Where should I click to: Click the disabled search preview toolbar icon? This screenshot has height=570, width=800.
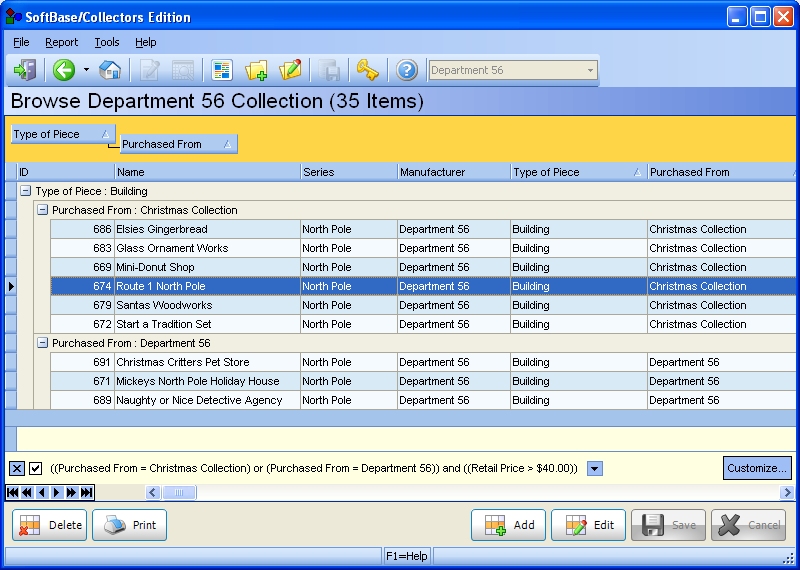pyautogui.click(x=182, y=70)
